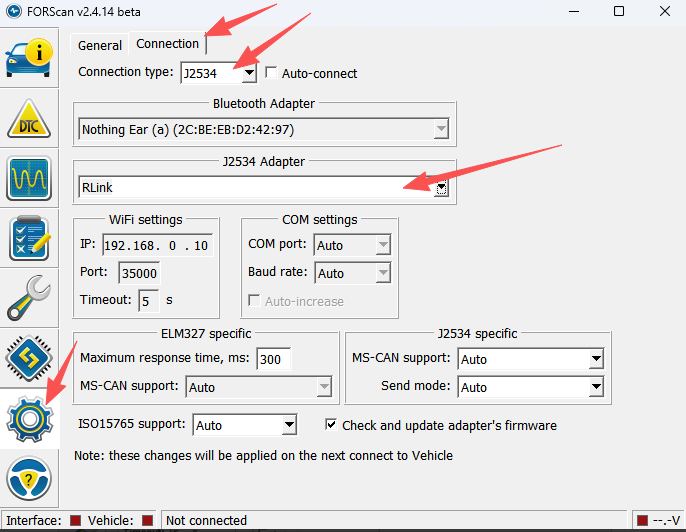Viewport: 686px width, 532px height.
Task: Open the wrench service procedures section
Action: click(30, 298)
